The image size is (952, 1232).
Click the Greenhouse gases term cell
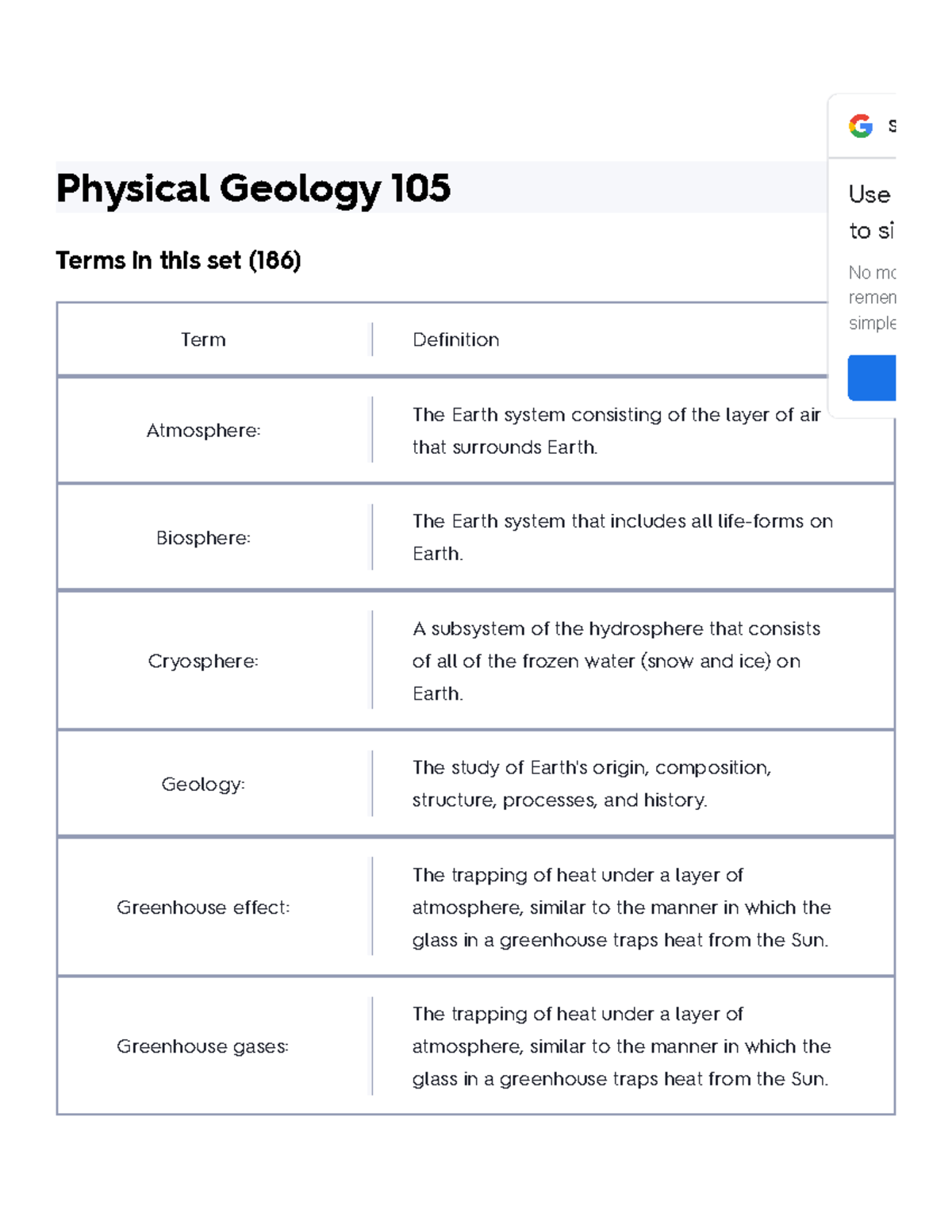pos(204,1046)
